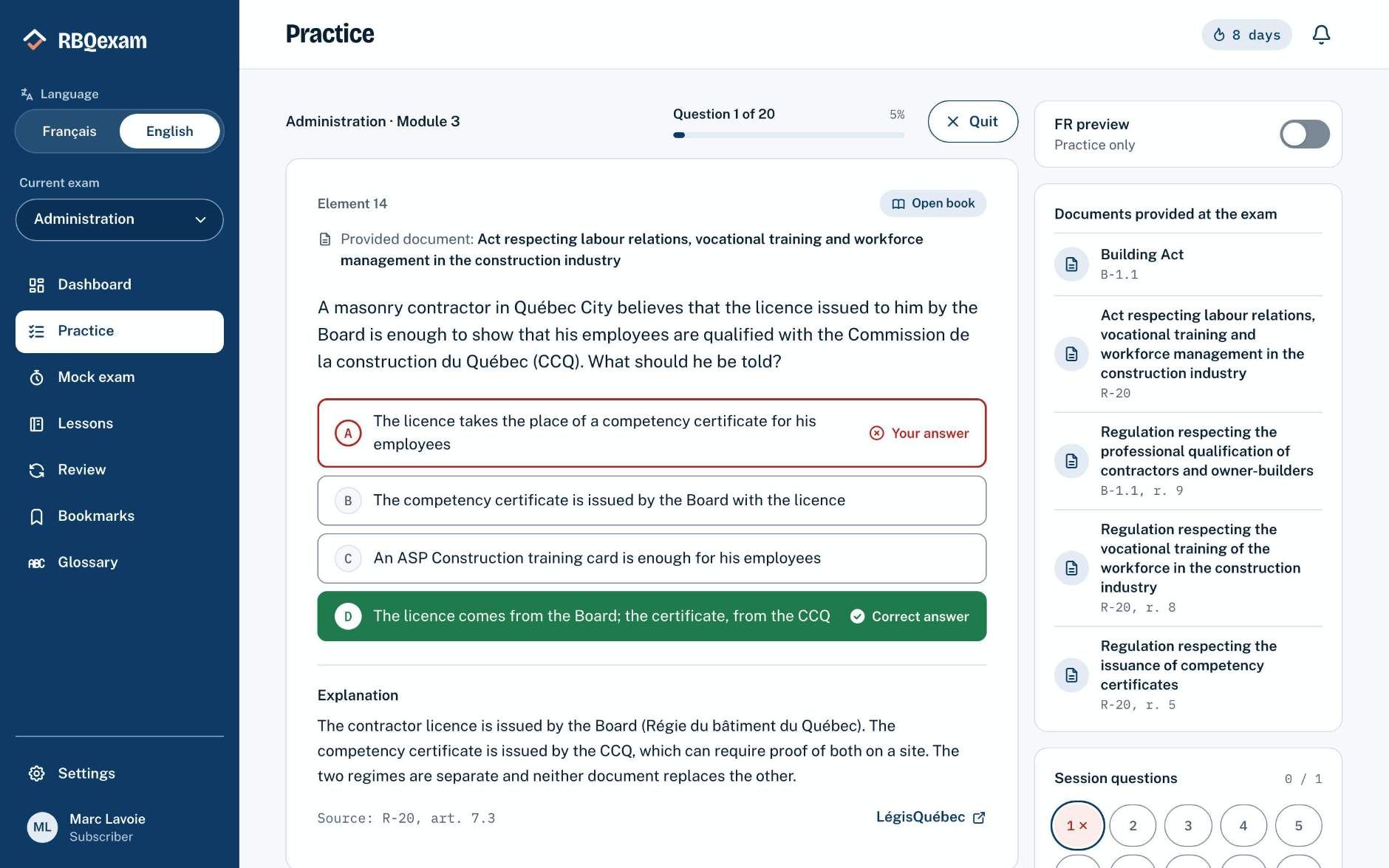Screen dimensions: 1389x868
Task: Click the professional qualification regulation document icon
Action: [1071, 461]
